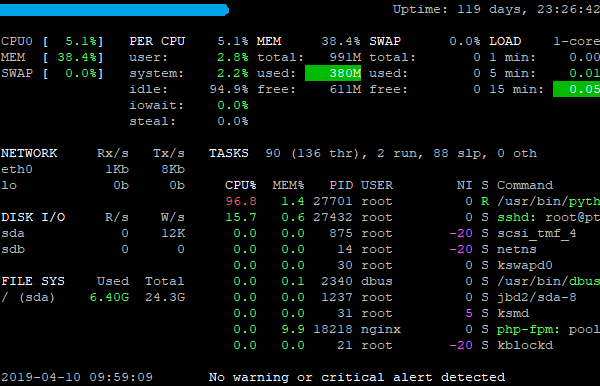Select process PID 27701

333,201
